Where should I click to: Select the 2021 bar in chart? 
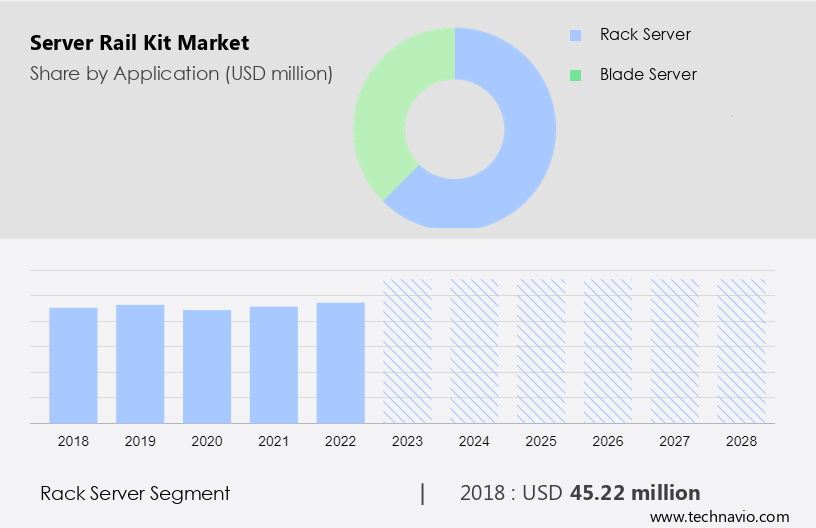click(274, 364)
